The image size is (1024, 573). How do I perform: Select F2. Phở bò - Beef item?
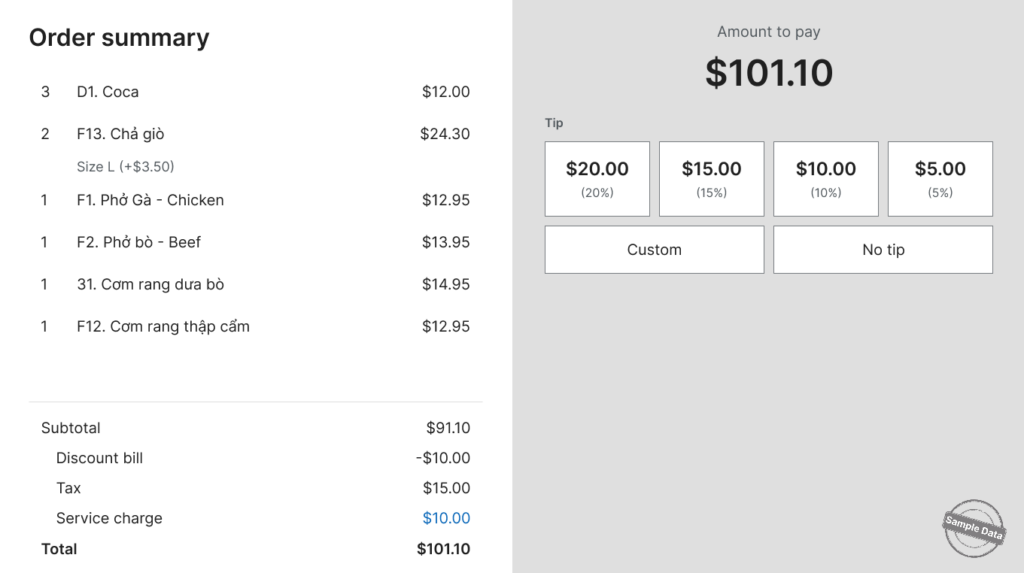point(255,242)
